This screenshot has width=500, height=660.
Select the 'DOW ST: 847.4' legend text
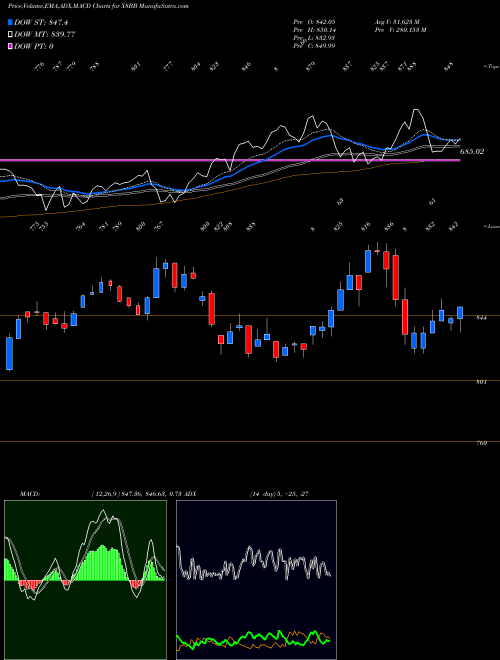click(41, 22)
